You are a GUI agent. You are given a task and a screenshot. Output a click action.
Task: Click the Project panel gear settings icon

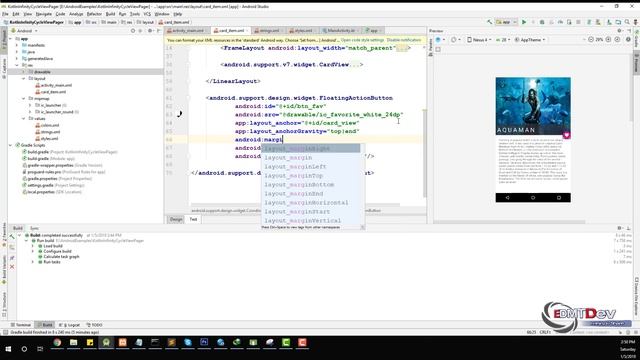pyautogui.click(x=150, y=31)
